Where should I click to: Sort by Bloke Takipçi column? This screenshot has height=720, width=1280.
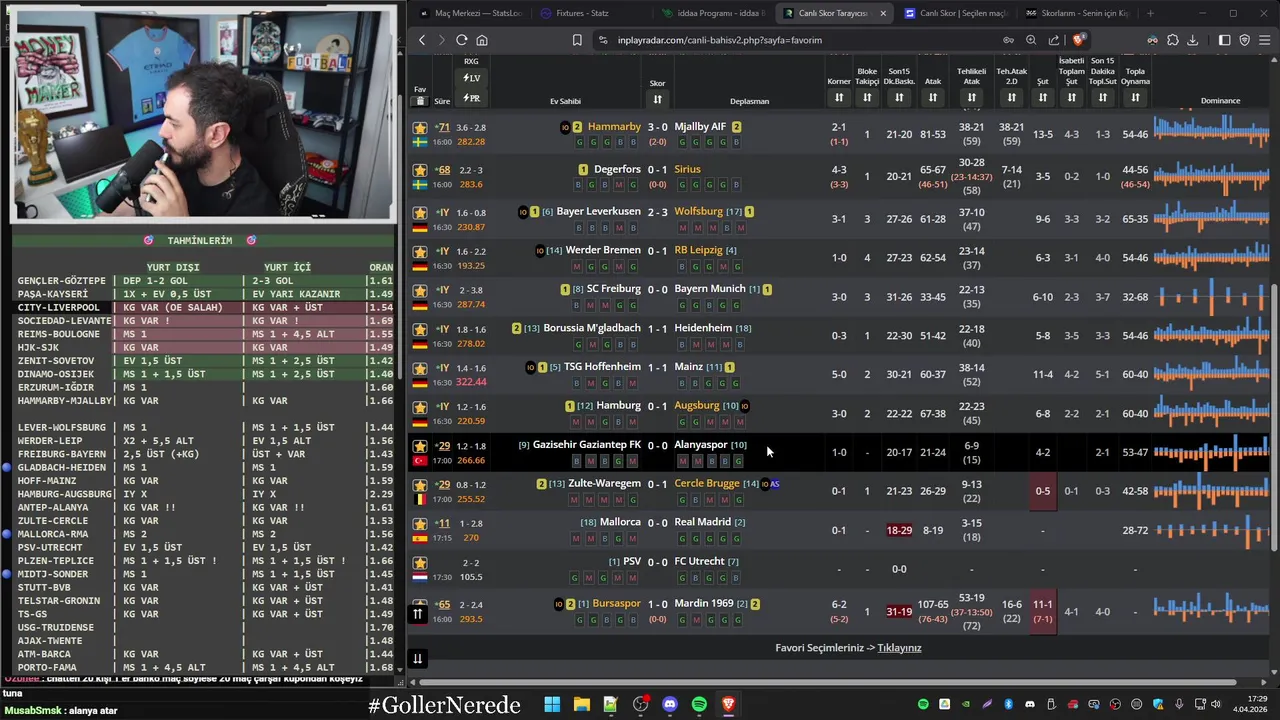click(867, 97)
